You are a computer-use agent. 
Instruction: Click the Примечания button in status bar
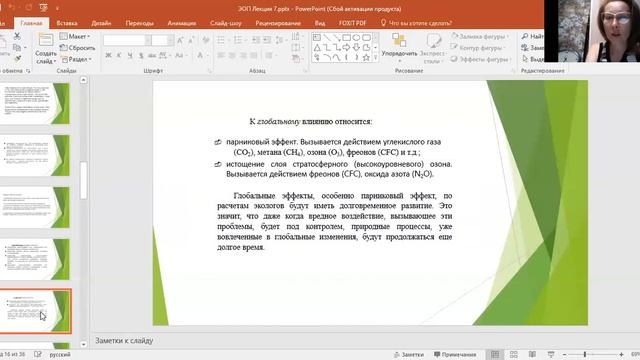(455, 355)
